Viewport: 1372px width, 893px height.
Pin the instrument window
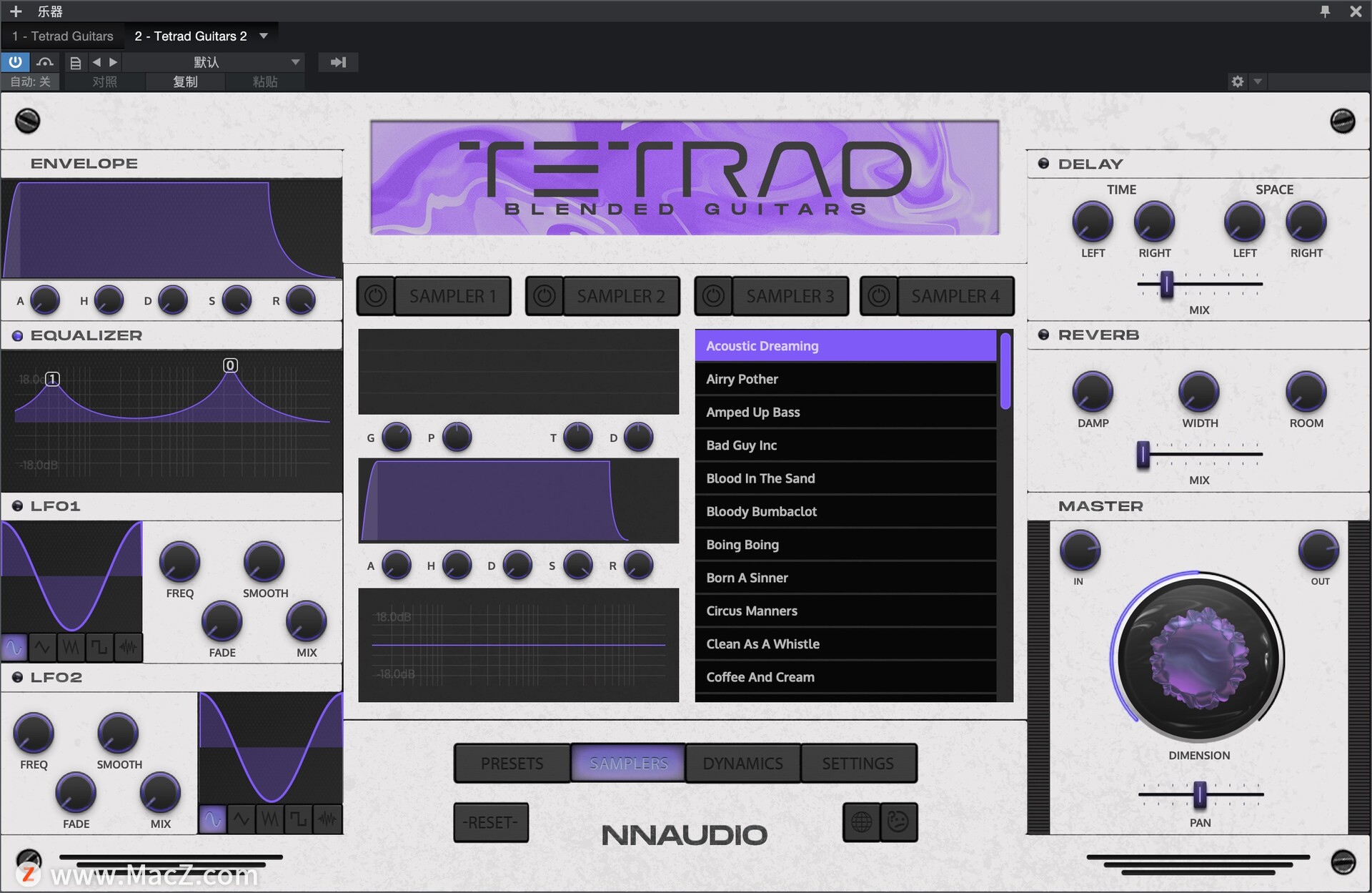point(1325,11)
